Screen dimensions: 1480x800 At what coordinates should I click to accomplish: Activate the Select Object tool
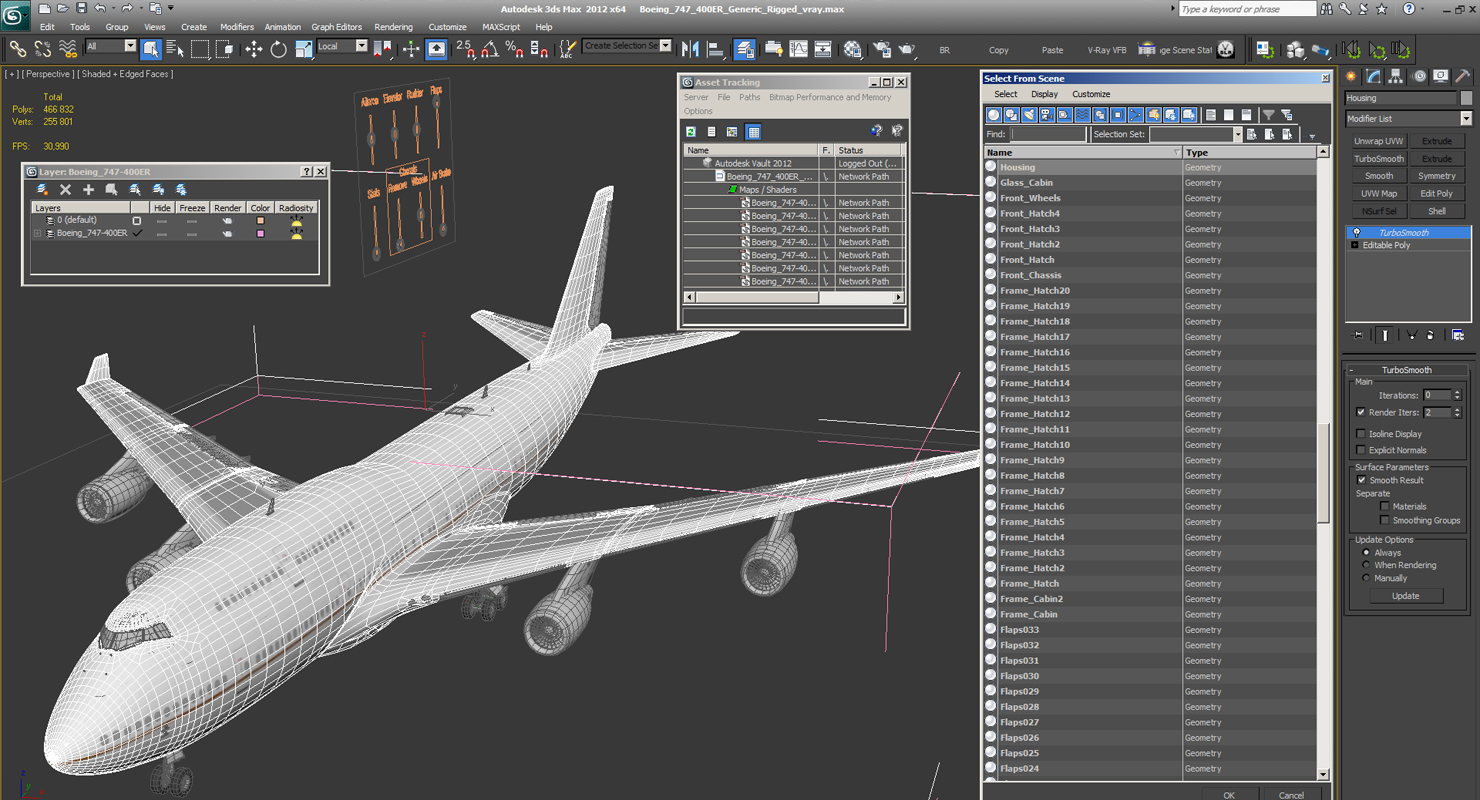pyautogui.click(x=151, y=48)
